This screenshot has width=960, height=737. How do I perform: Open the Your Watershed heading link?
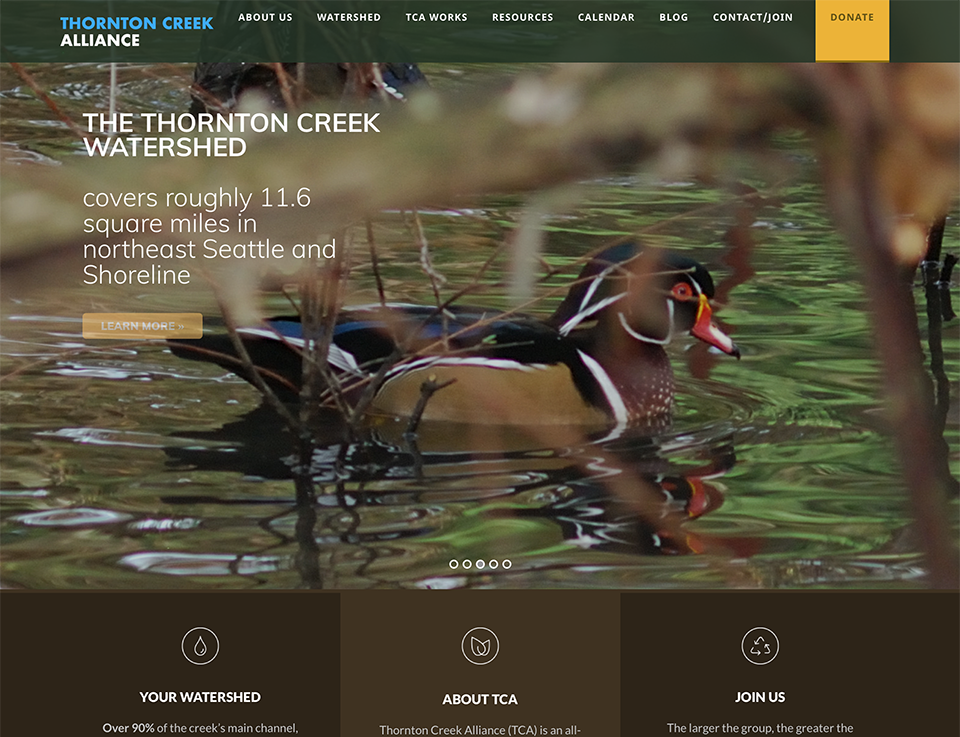pos(200,697)
